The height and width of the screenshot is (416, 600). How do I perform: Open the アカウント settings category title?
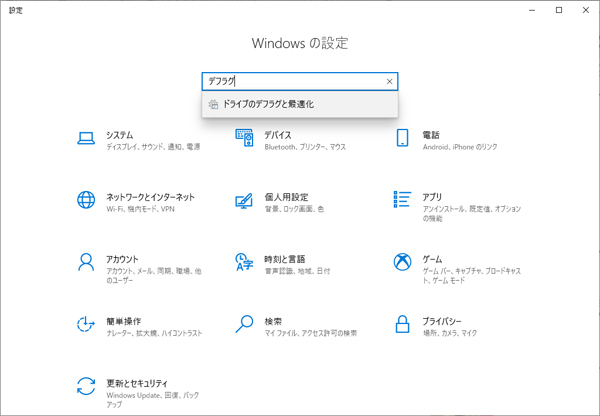[122, 259]
